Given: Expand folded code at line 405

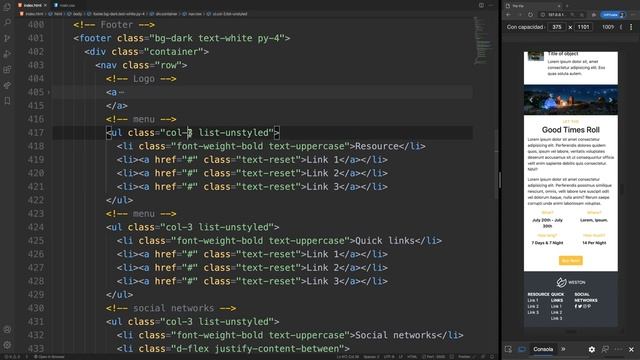Looking at the screenshot, I should coord(49,92).
